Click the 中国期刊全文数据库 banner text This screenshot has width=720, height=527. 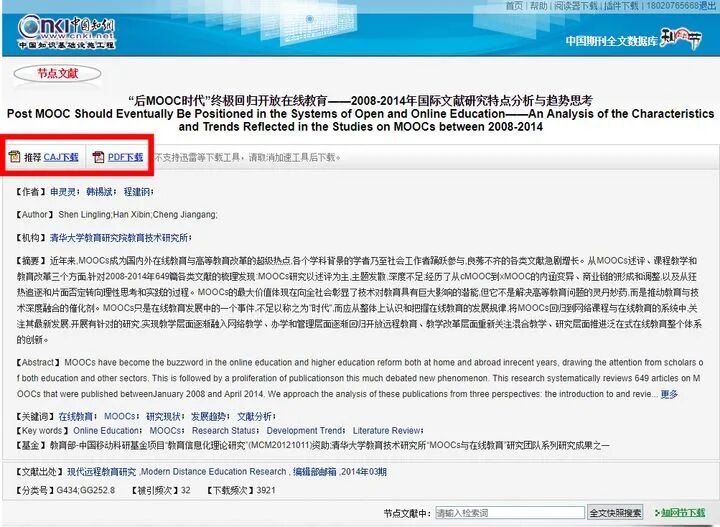click(x=612, y=41)
